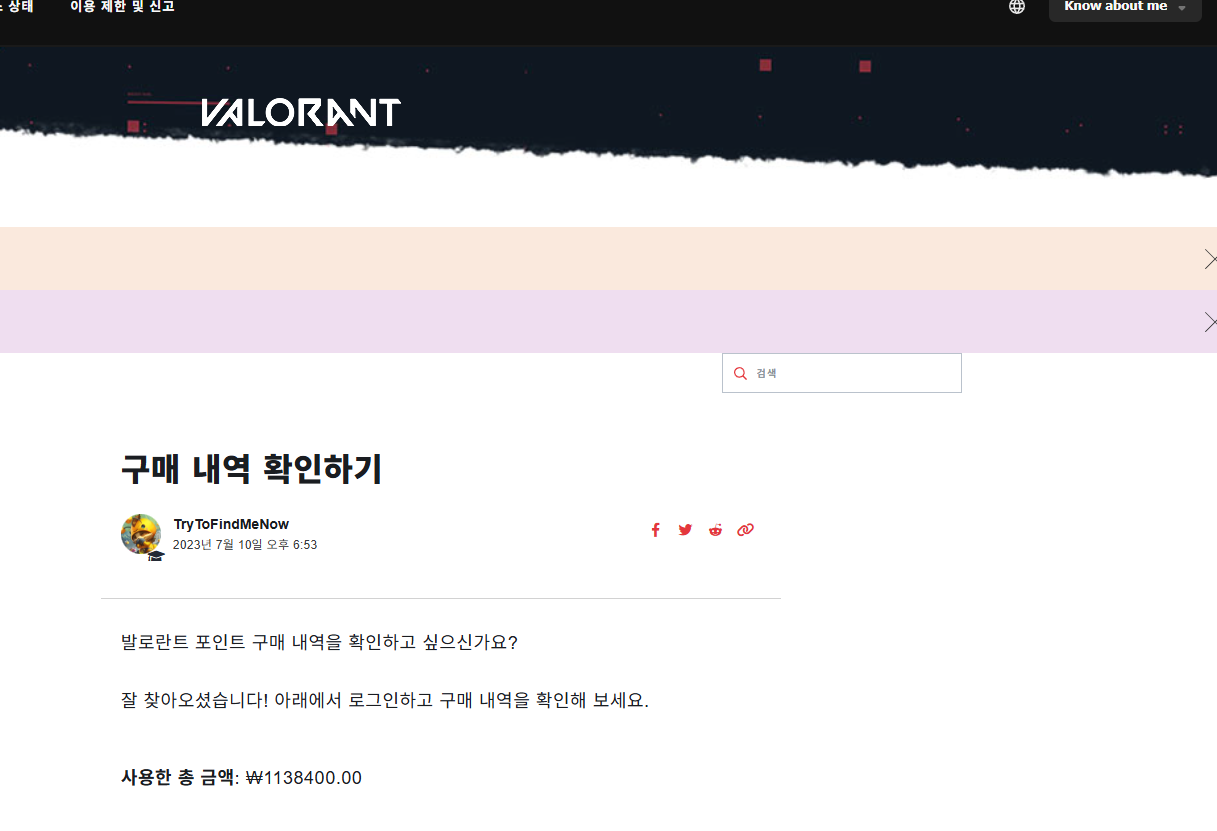Expand the Know about me account dropdown
The image size is (1217, 831).
pyautogui.click(x=1125, y=8)
